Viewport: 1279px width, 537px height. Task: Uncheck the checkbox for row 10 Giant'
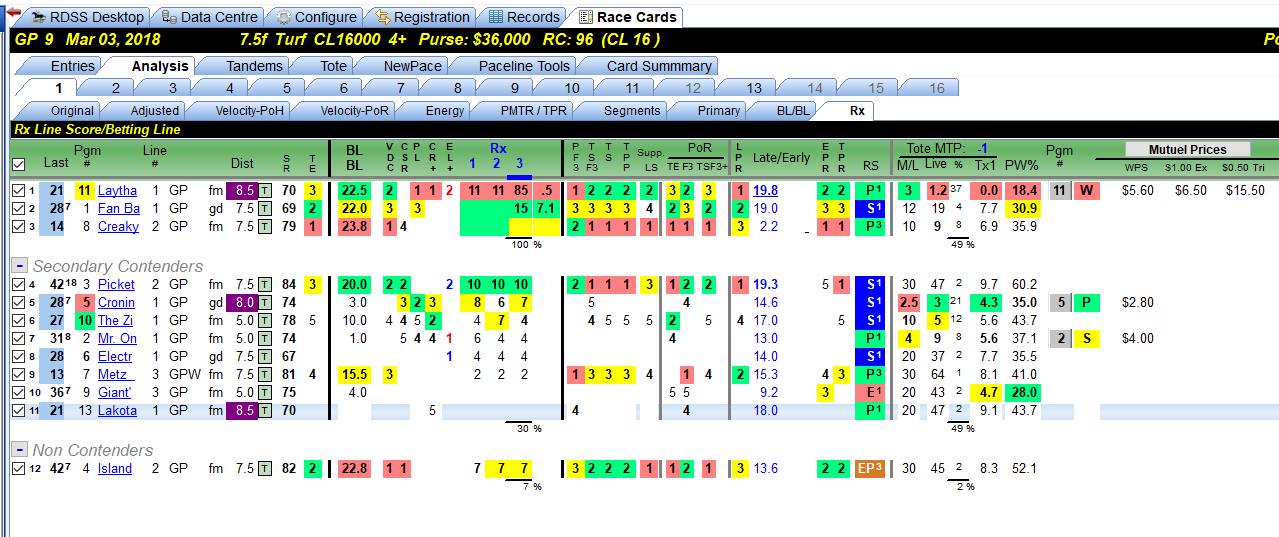tap(18, 392)
